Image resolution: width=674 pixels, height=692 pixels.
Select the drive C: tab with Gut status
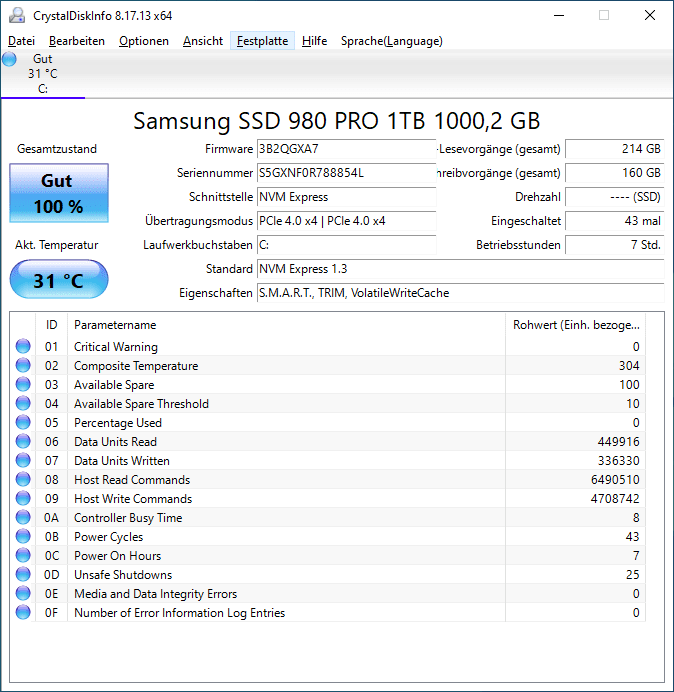point(43,74)
